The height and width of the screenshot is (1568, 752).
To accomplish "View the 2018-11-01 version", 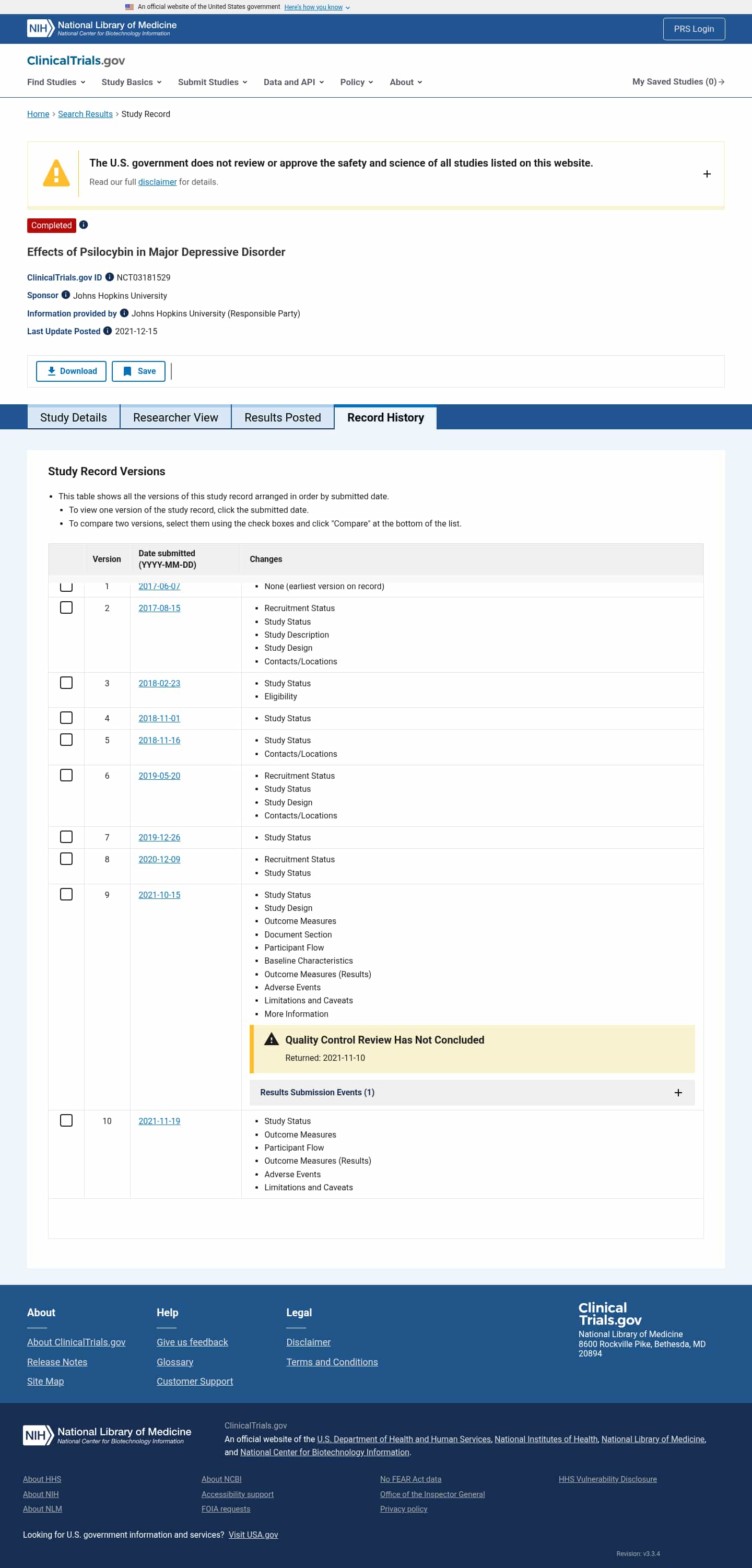I will [159, 718].
